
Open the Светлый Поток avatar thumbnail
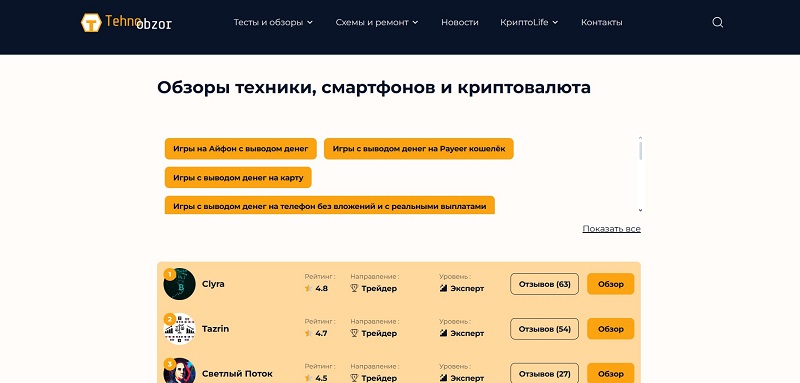(x=180, y=371)
